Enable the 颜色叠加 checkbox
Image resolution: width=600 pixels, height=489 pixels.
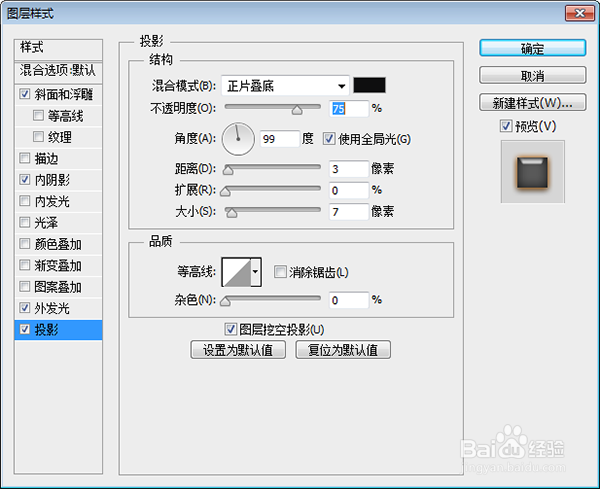(x=25, y=243)
